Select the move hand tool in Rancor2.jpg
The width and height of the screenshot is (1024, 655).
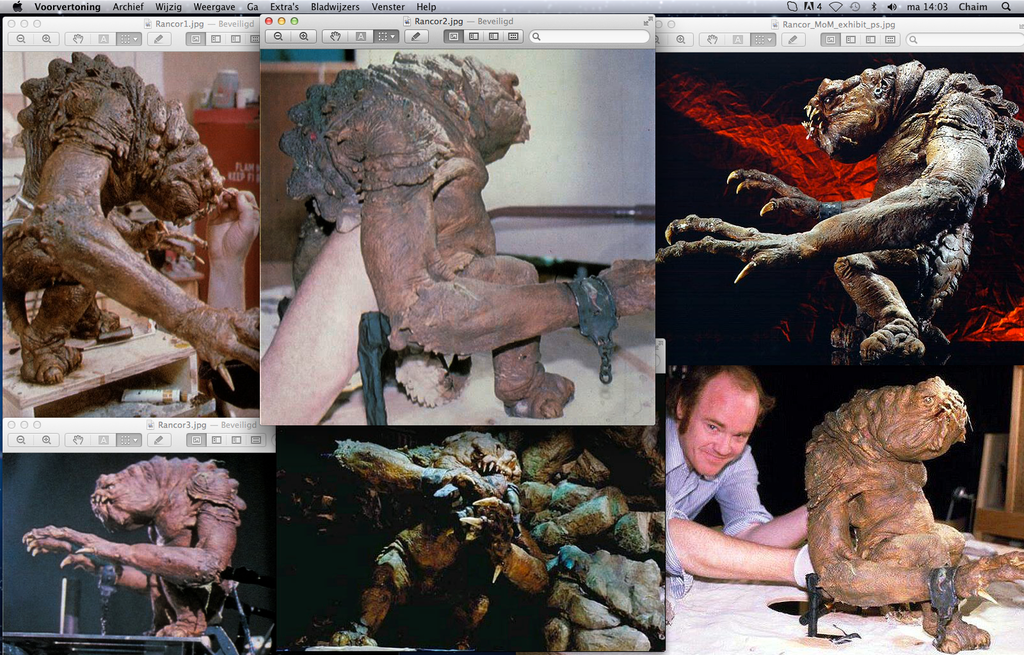point(335,37)
